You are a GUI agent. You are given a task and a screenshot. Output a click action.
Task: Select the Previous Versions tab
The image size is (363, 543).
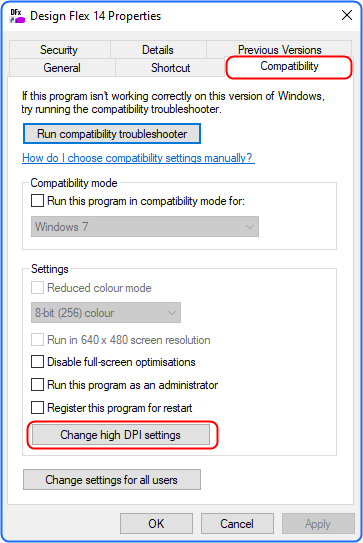point(279,49)
